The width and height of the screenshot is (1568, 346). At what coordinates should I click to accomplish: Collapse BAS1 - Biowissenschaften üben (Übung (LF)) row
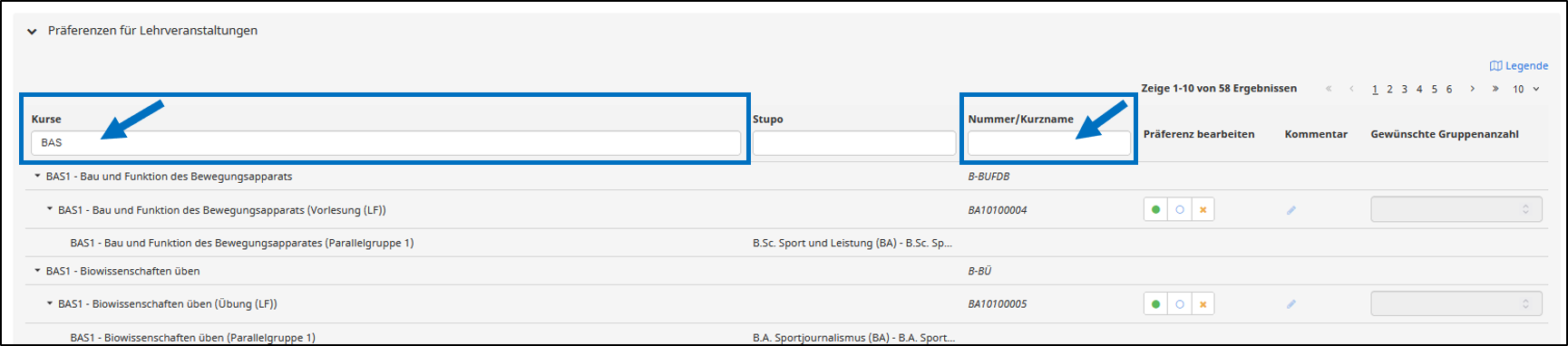click(x=50, y=304)
